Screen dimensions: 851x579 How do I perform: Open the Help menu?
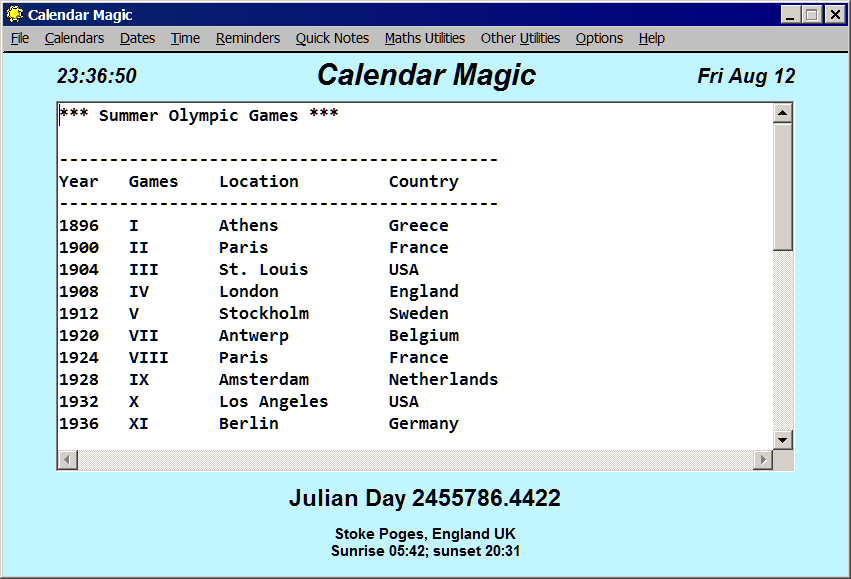click(651, 38)
